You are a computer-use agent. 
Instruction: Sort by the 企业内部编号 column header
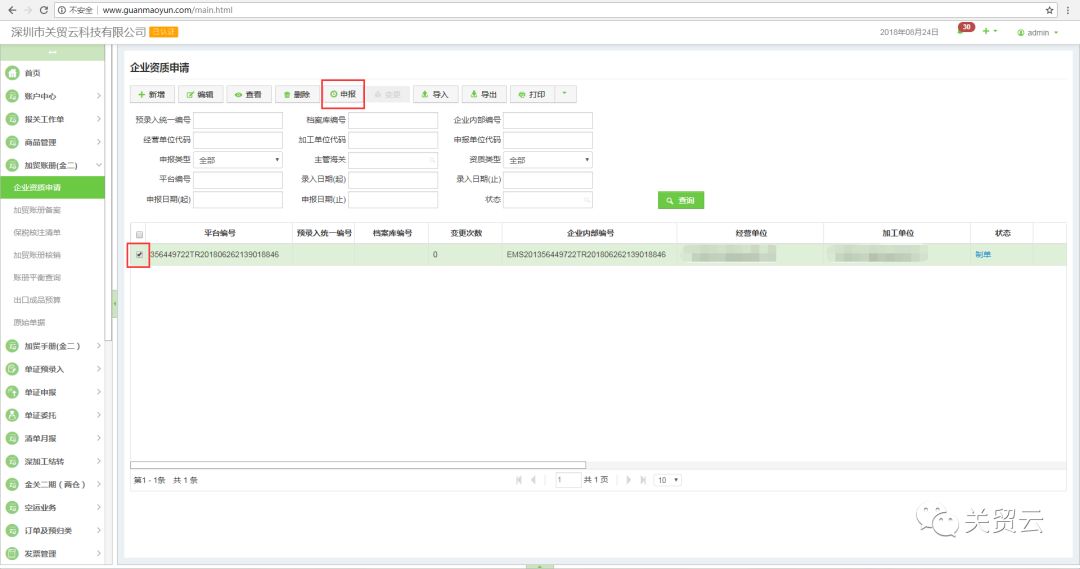coord(590,233)
